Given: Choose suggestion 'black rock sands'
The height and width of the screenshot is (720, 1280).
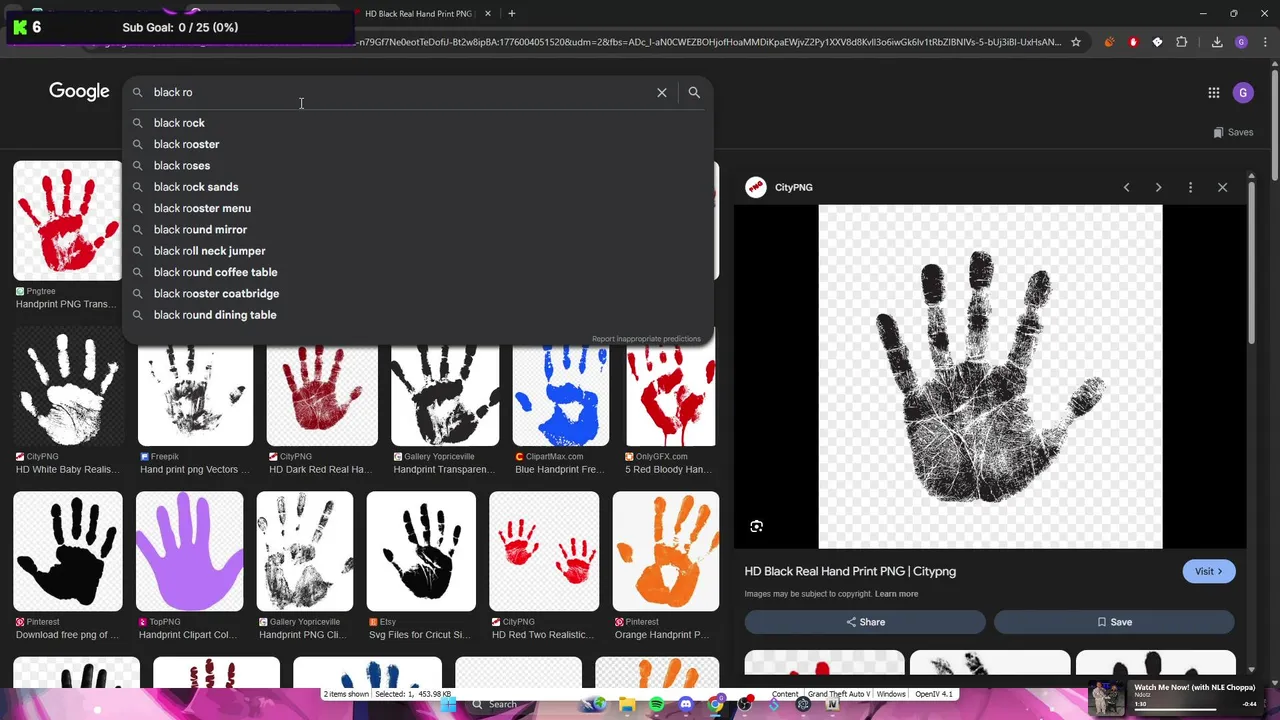Looking at the screenshot, I should pos(417,187).
